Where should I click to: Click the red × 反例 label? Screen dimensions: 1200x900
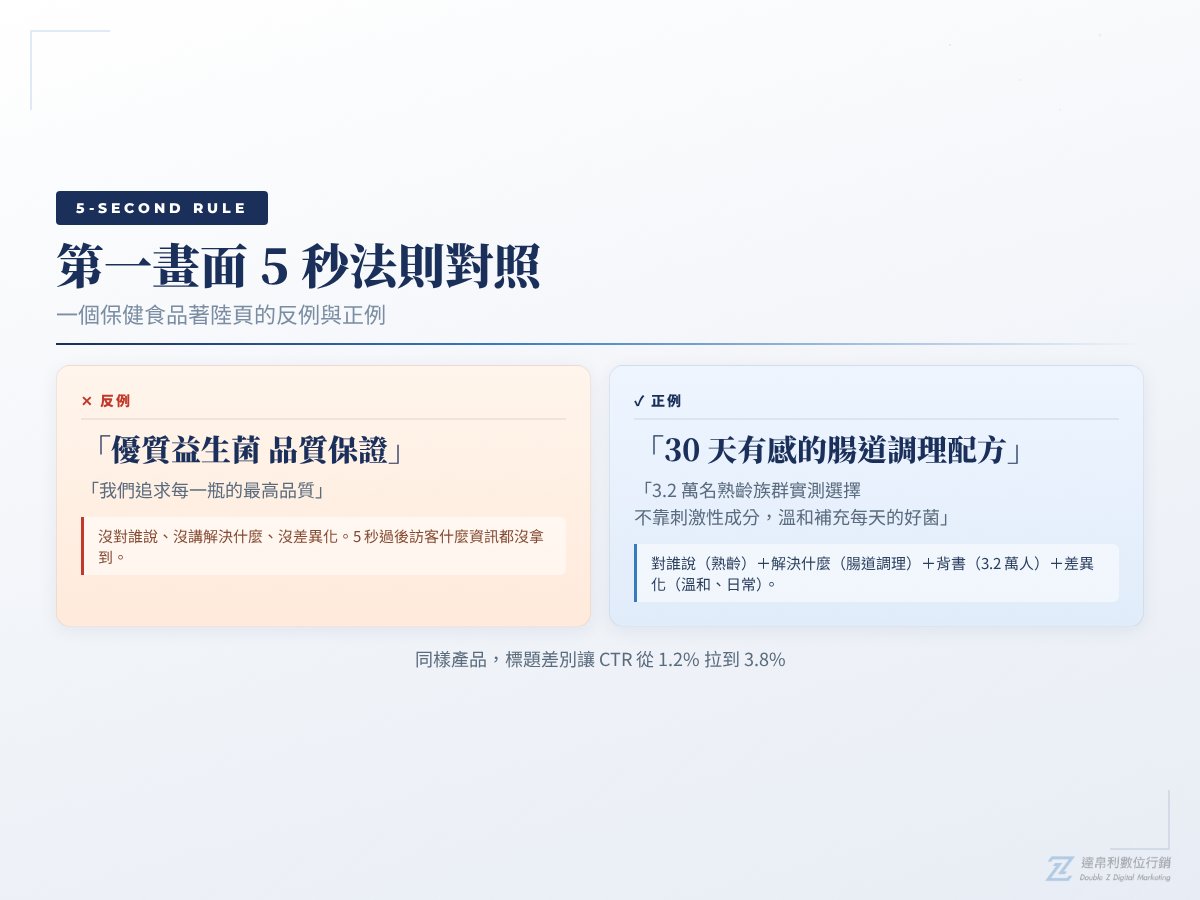click(106, 401)
